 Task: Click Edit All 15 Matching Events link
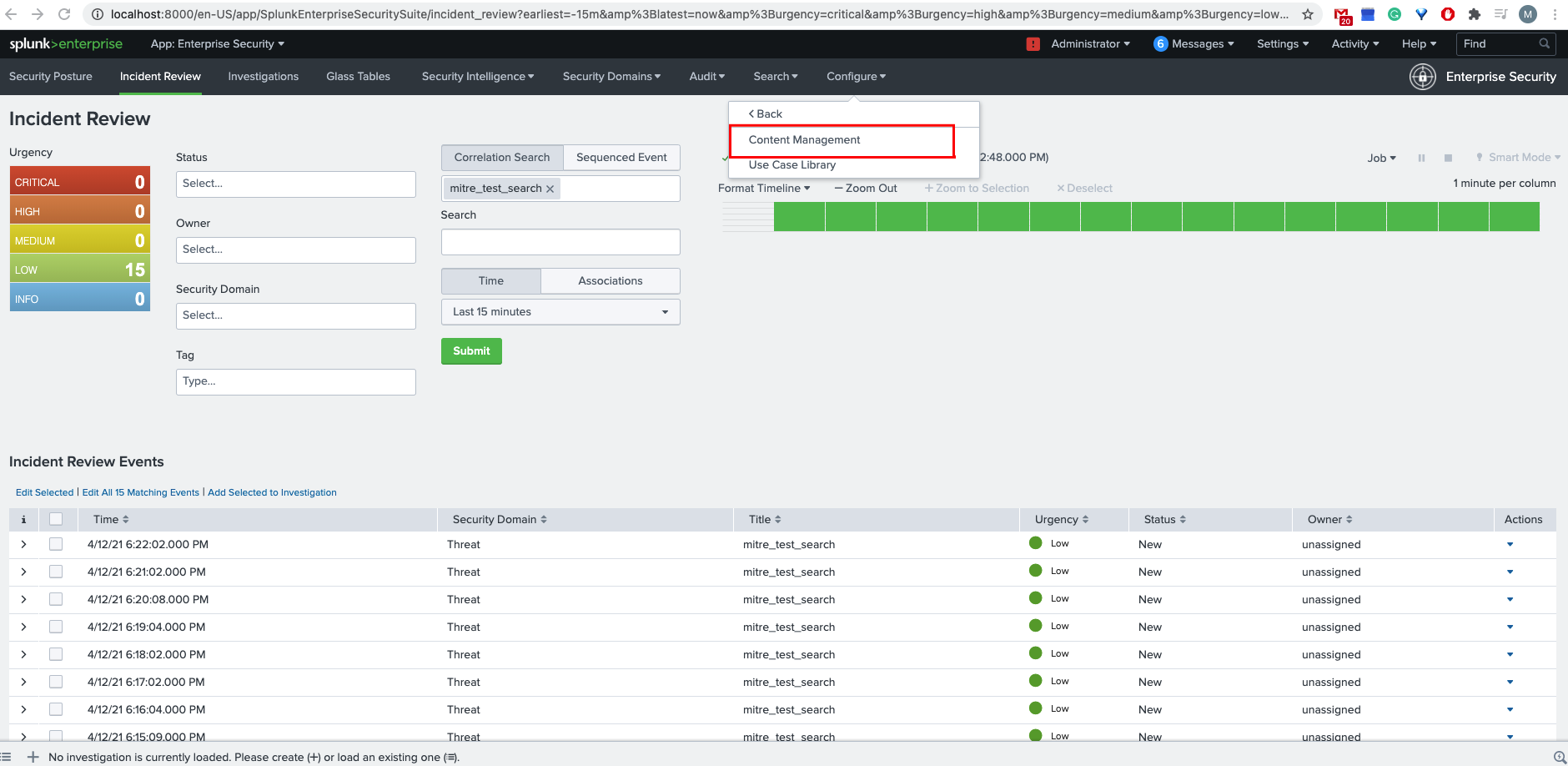140,492
